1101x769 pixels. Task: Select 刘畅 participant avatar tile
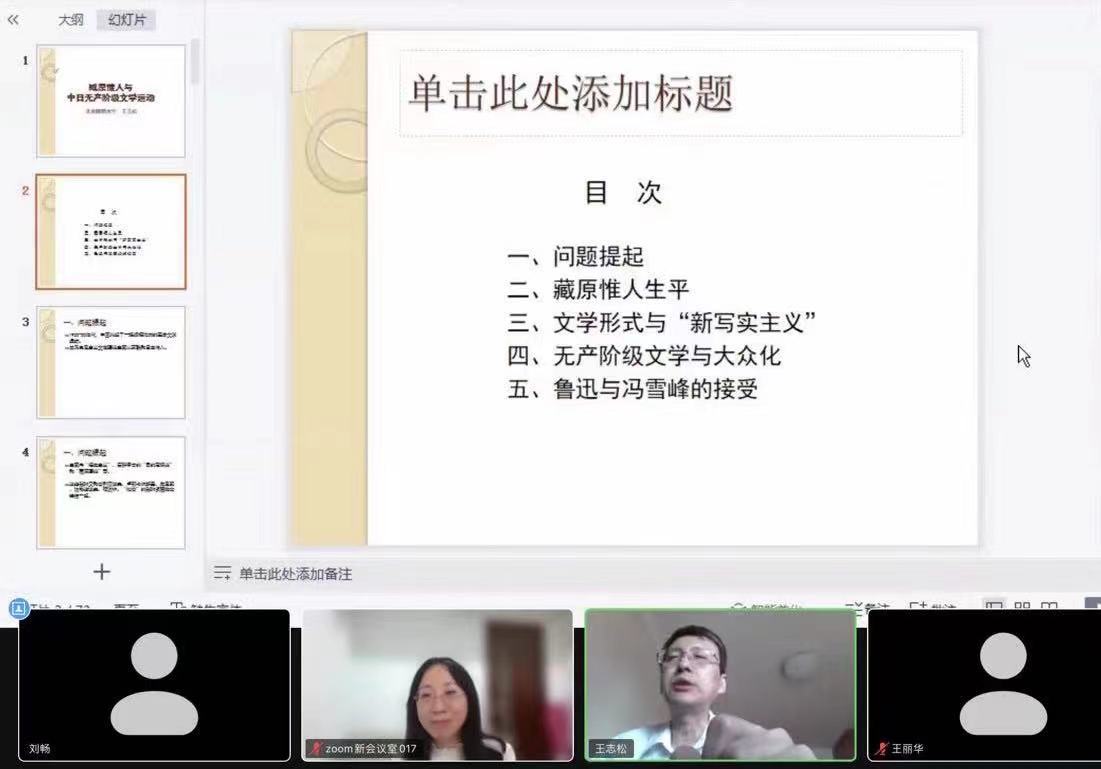tap(154, 685)
